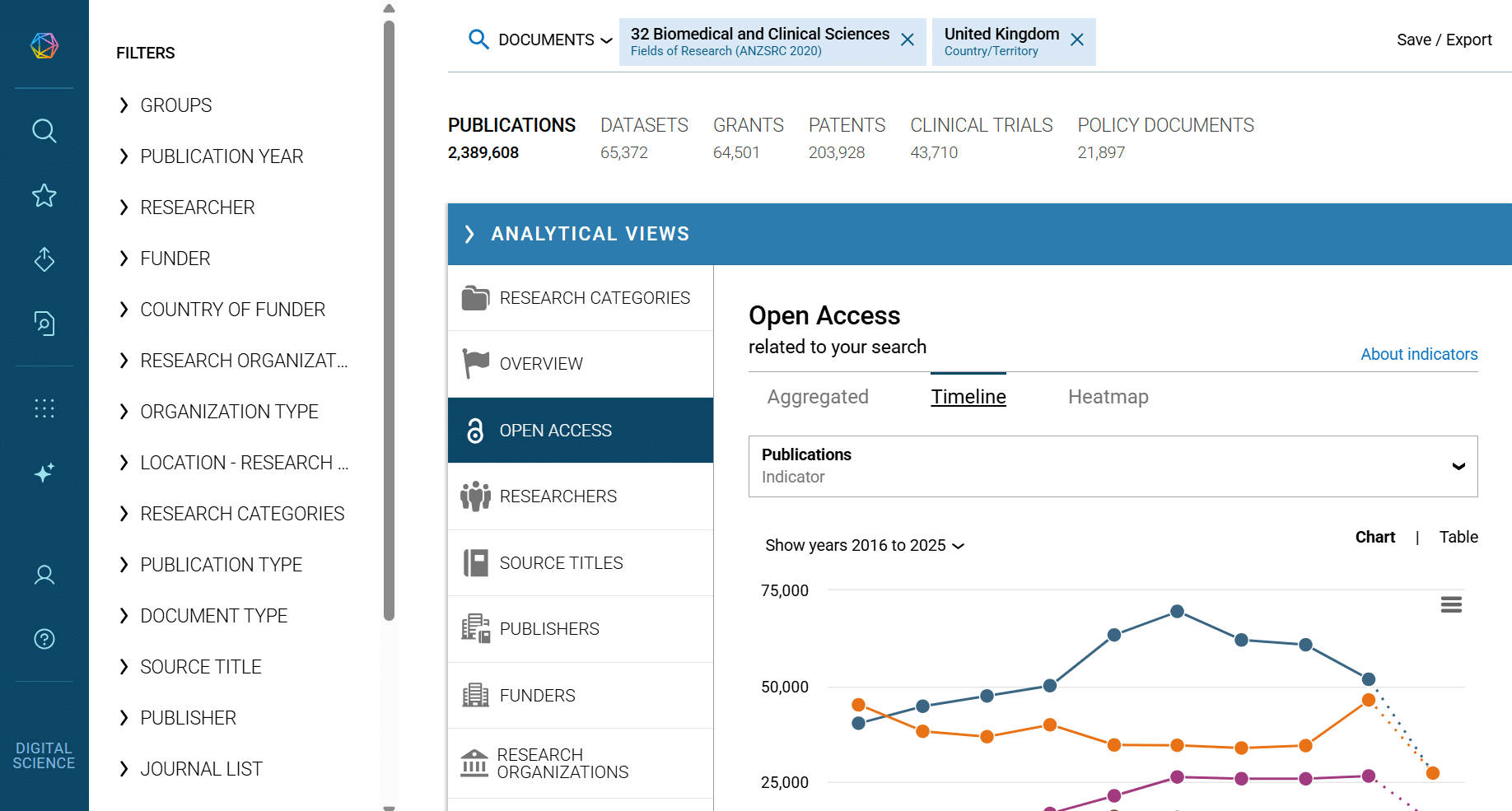The image size is (1512, 811).
Task: Click the About indicators link
Action: pos(1418,354)
